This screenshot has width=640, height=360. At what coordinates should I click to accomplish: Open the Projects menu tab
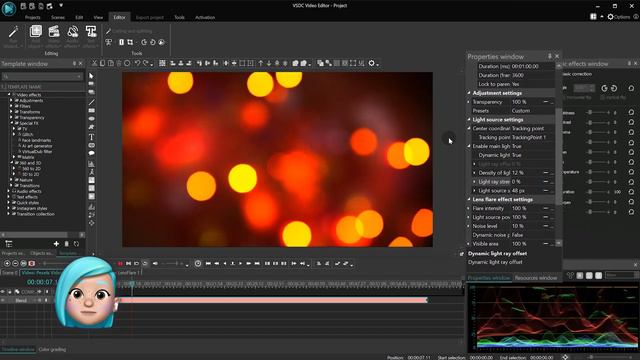point(32,18)
